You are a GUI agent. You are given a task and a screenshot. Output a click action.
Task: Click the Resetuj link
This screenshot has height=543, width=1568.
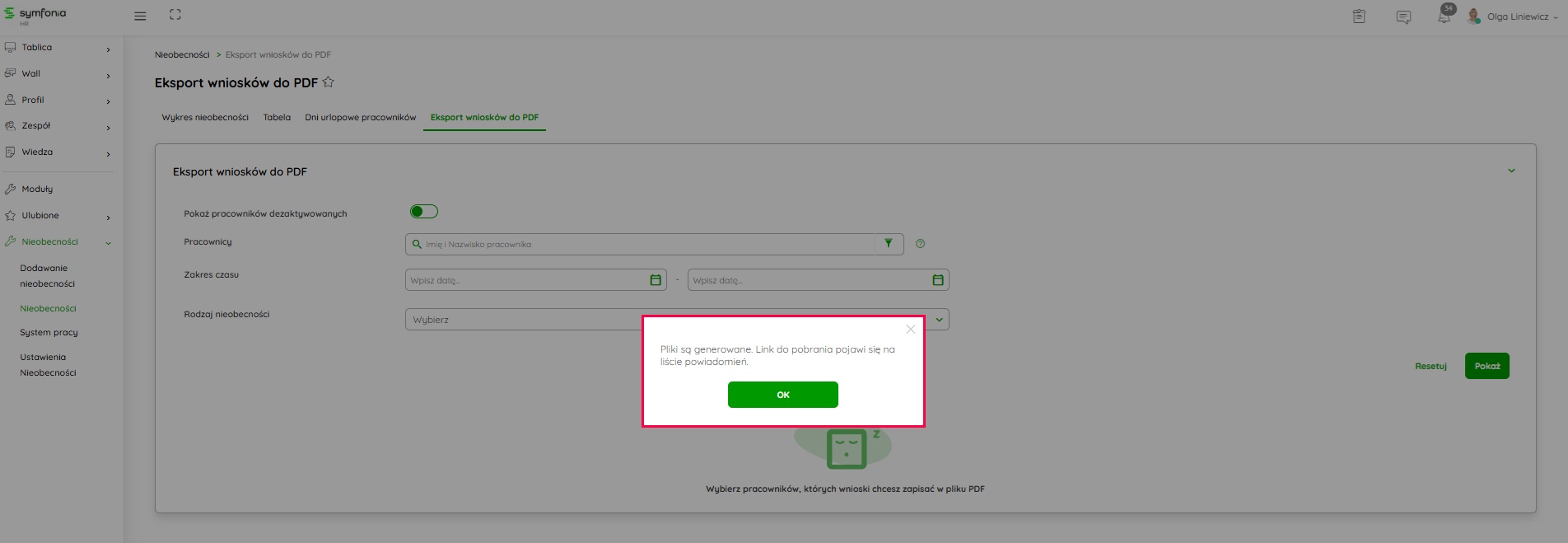click(x=1430, y=366)
